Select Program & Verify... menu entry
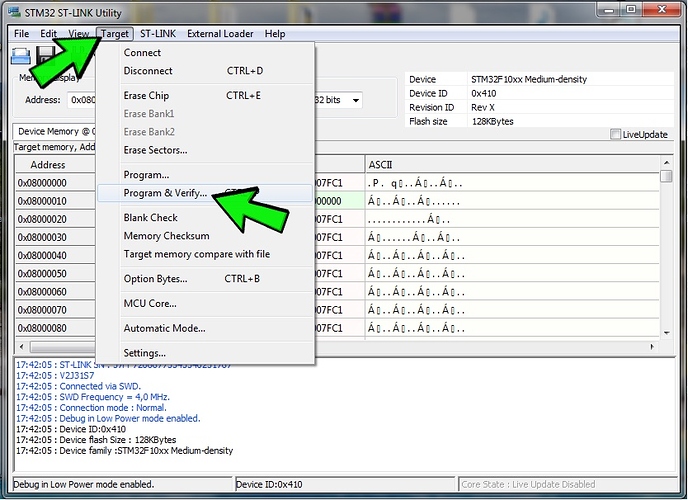688x500 pixels. click(205, 193)
